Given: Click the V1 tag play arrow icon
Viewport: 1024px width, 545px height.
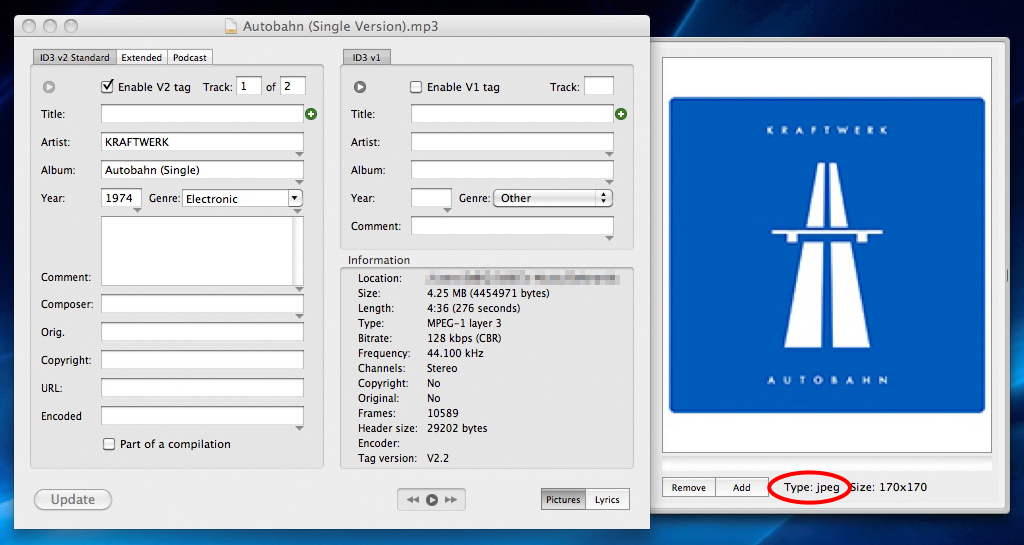Looking at the screenshot, I should [x=360, y=87].
